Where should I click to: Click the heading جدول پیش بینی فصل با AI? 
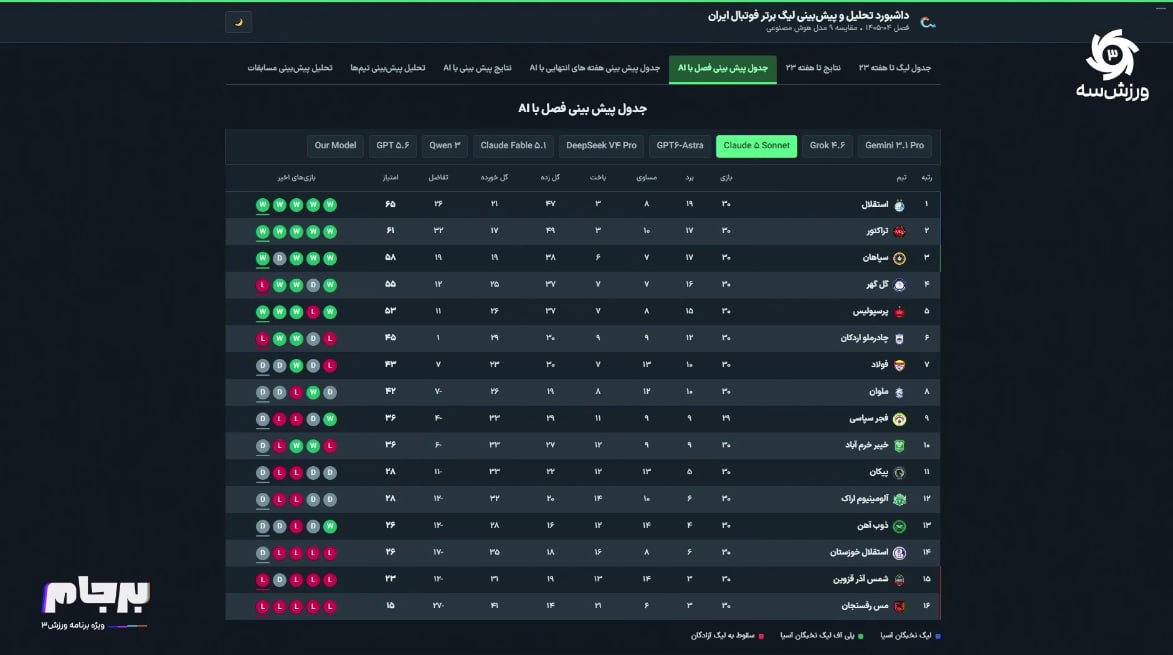582,109
